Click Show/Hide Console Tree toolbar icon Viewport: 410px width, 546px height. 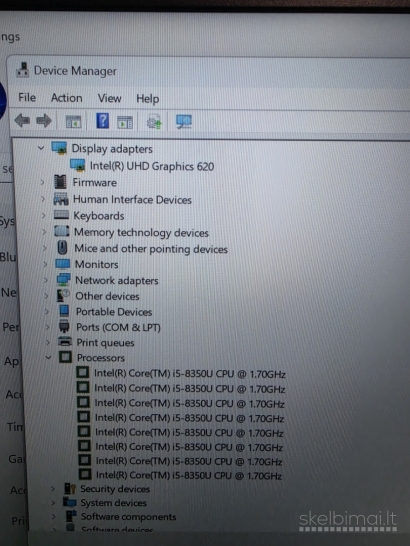click(x=74, y=122)
